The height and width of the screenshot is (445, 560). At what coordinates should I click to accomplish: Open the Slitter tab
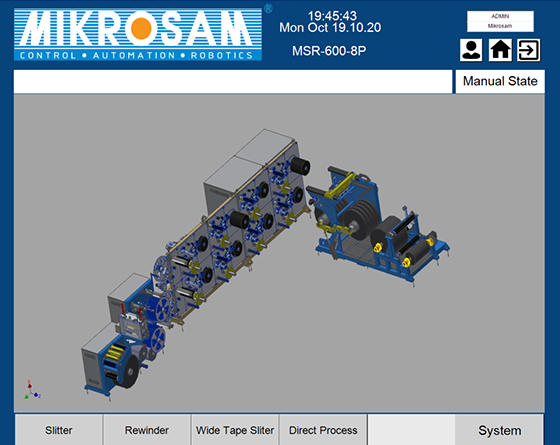(x=59, y=430)
